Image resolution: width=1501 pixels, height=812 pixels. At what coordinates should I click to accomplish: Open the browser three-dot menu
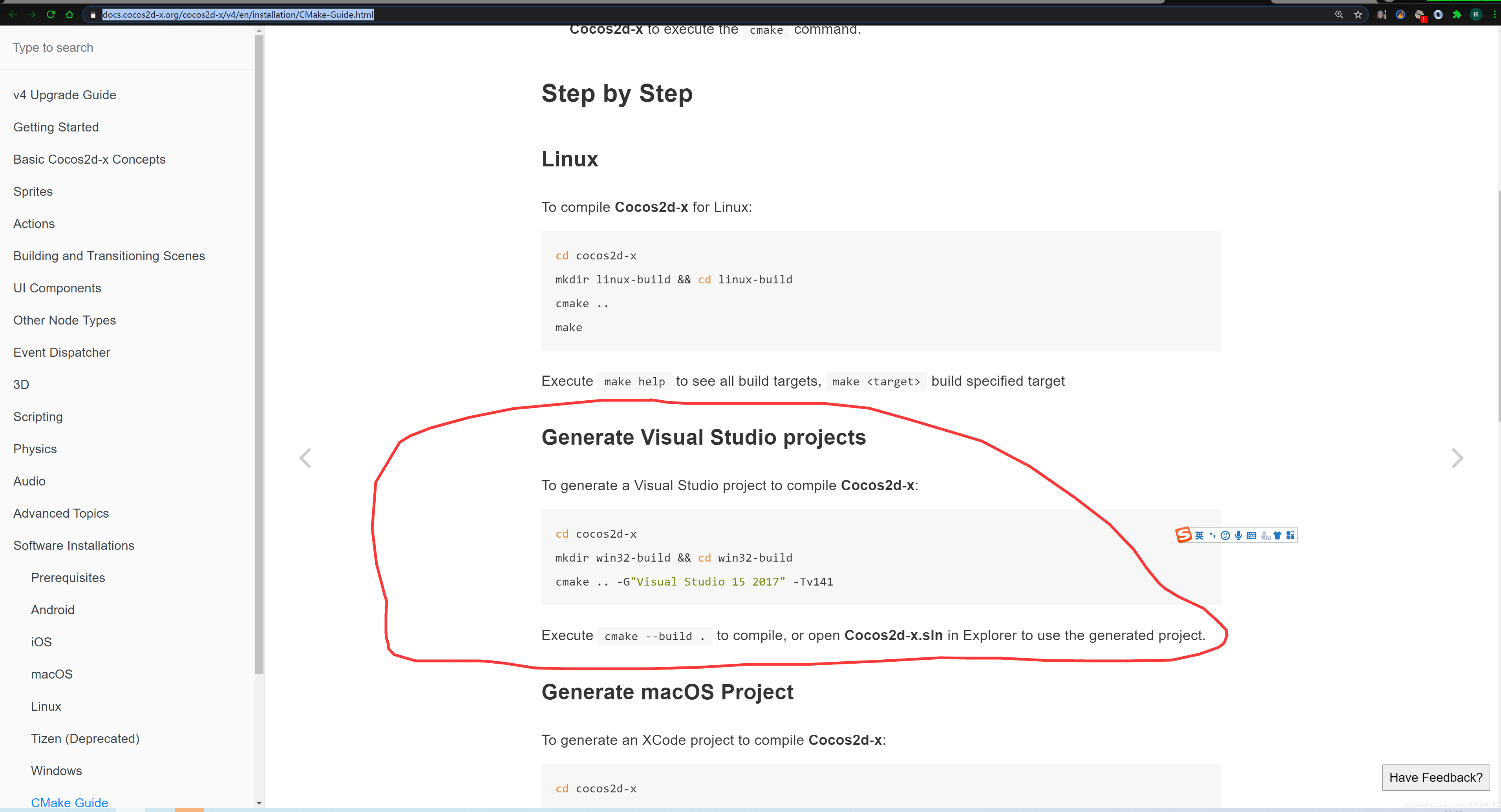1495,15
